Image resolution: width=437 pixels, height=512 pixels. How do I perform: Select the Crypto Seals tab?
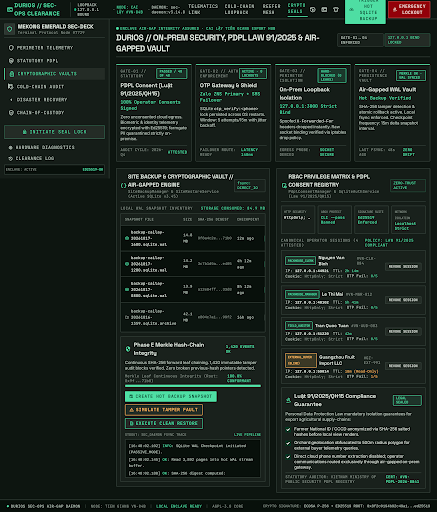click(x=297, y=9)
